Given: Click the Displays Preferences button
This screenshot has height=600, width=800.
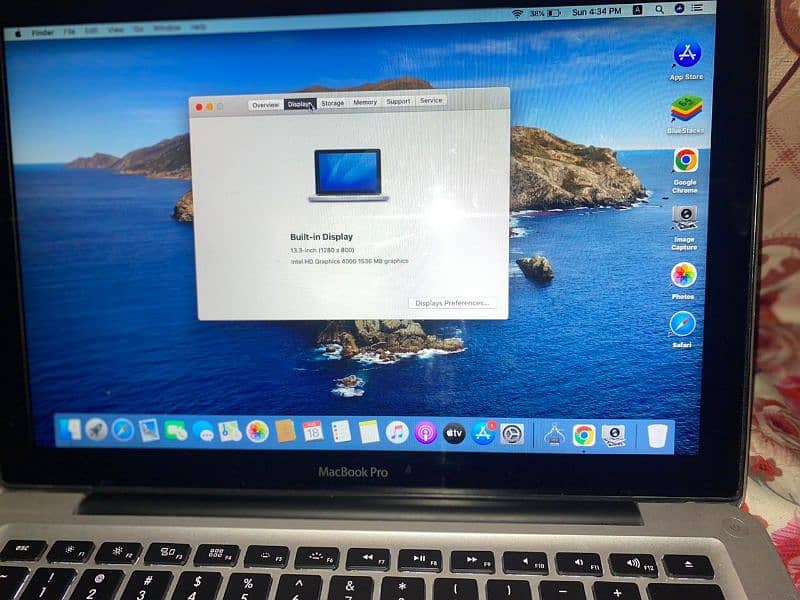Looking at the screenshot, I should pos(451,302).
